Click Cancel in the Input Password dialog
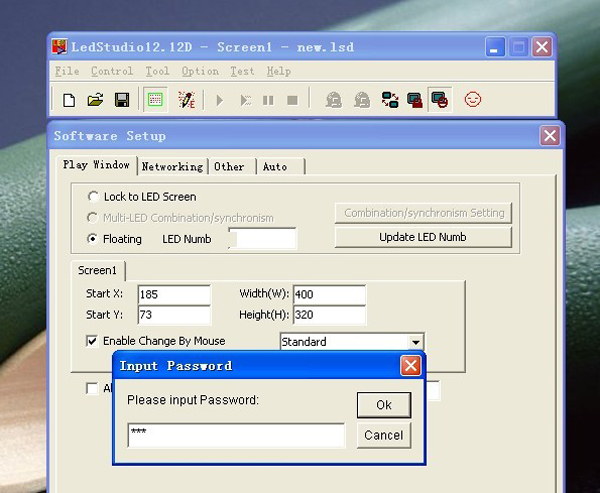The width and height of the screenshot is (600, 493). point(384,435)
